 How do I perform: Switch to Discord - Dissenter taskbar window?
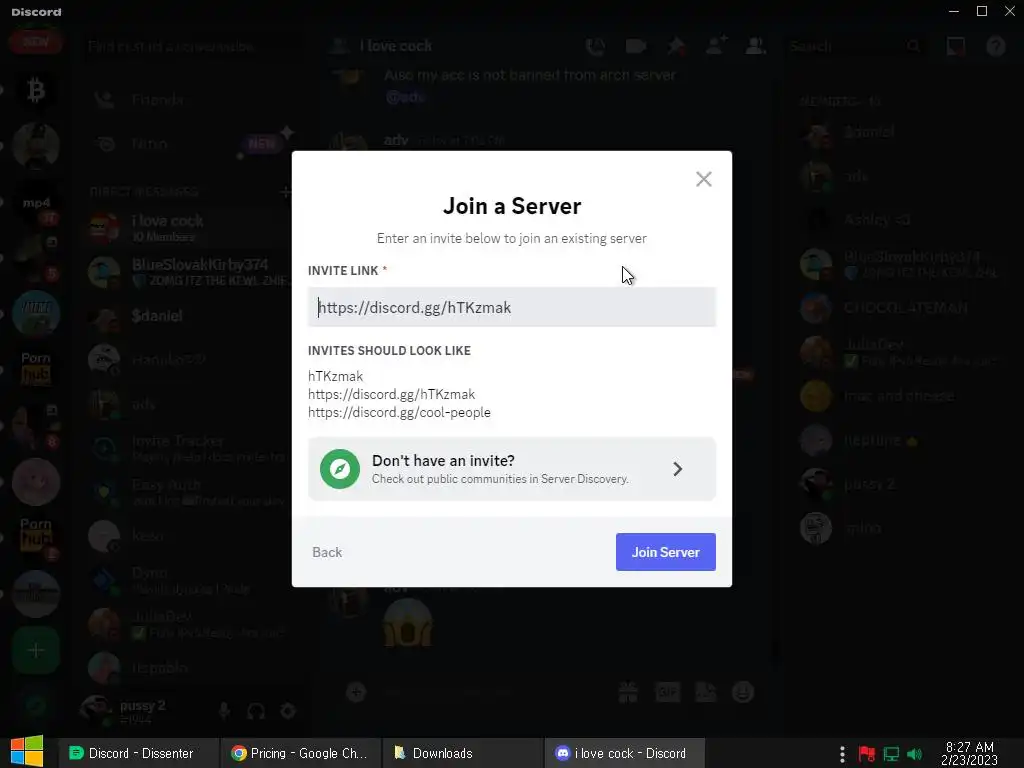pos(138,753)
